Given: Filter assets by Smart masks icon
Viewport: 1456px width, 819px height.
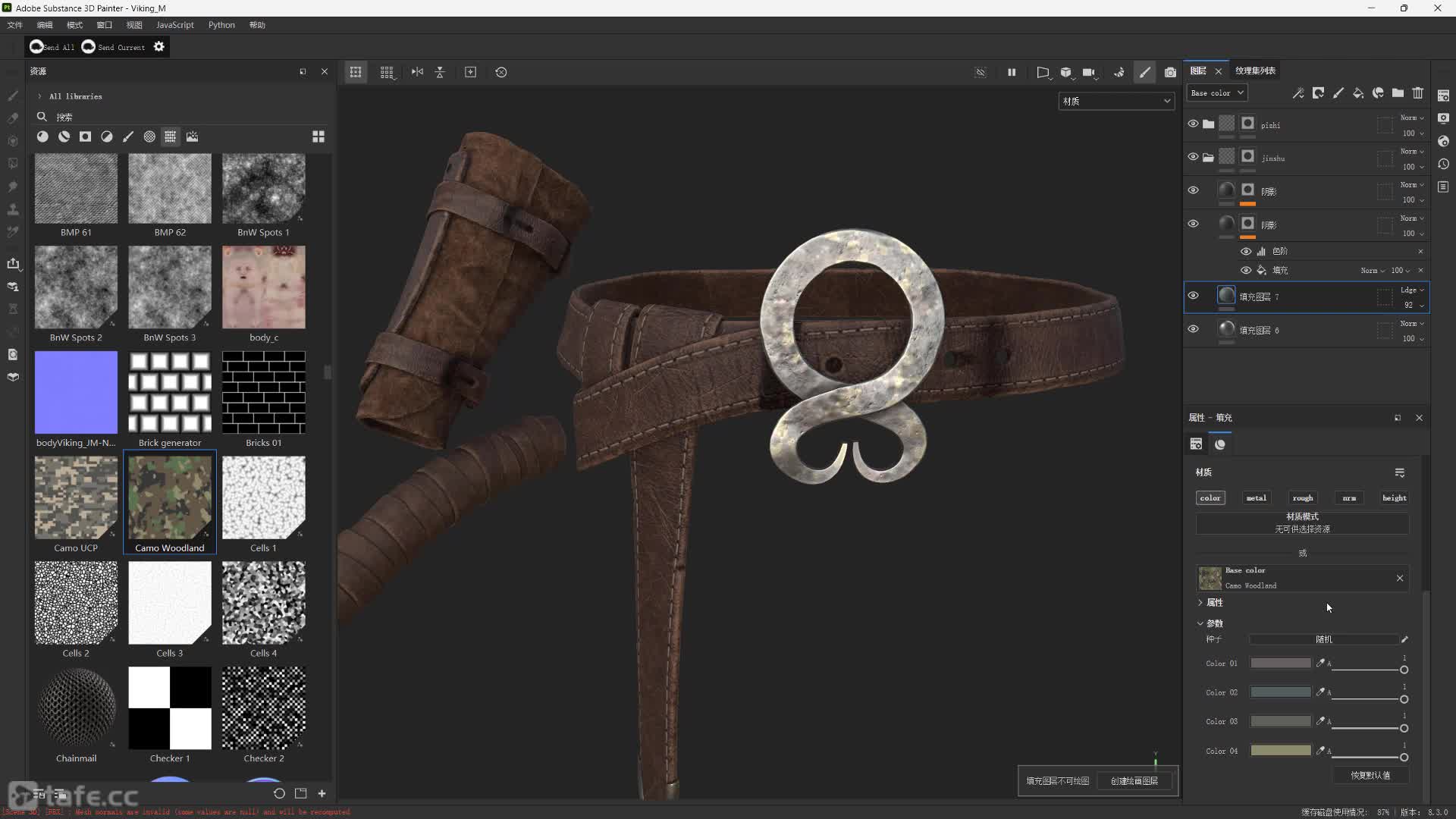Looking at the screenshot, I should tap(85, 136).
